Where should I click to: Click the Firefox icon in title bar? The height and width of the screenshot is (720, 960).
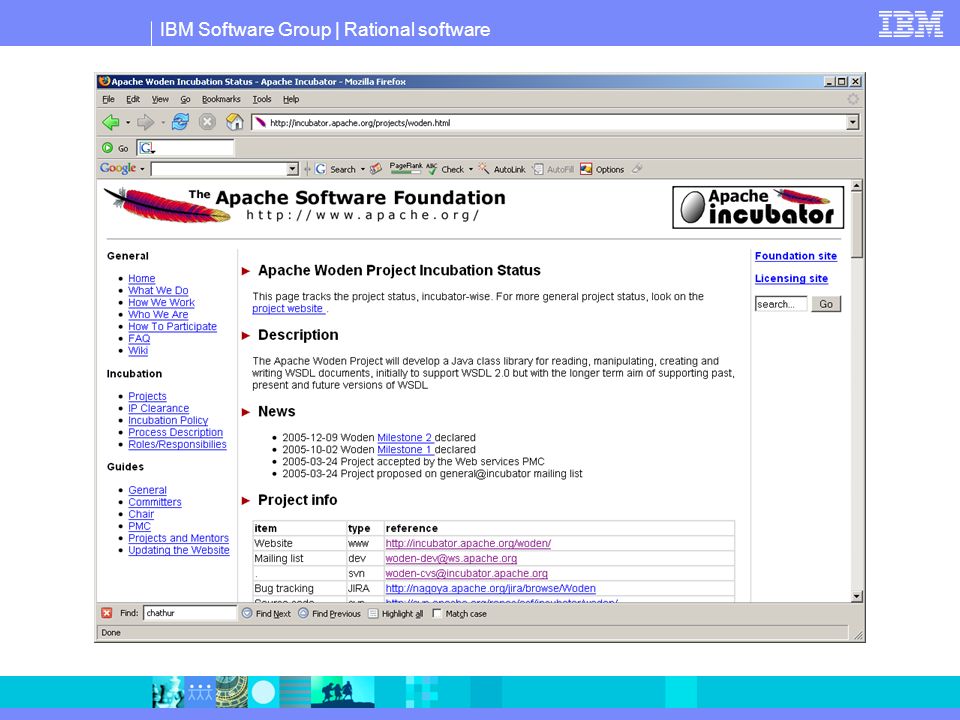pos(105,81)
